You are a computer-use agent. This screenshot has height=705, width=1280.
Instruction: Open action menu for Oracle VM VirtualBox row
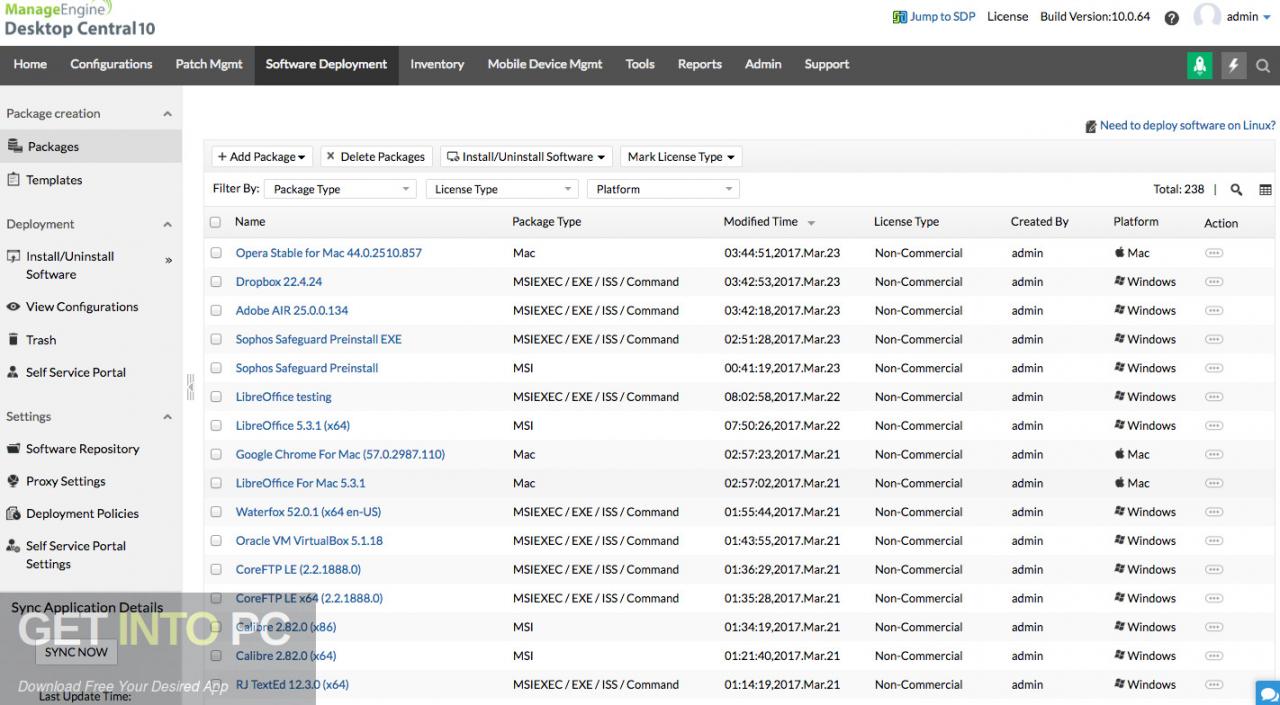click(1214, 541)
